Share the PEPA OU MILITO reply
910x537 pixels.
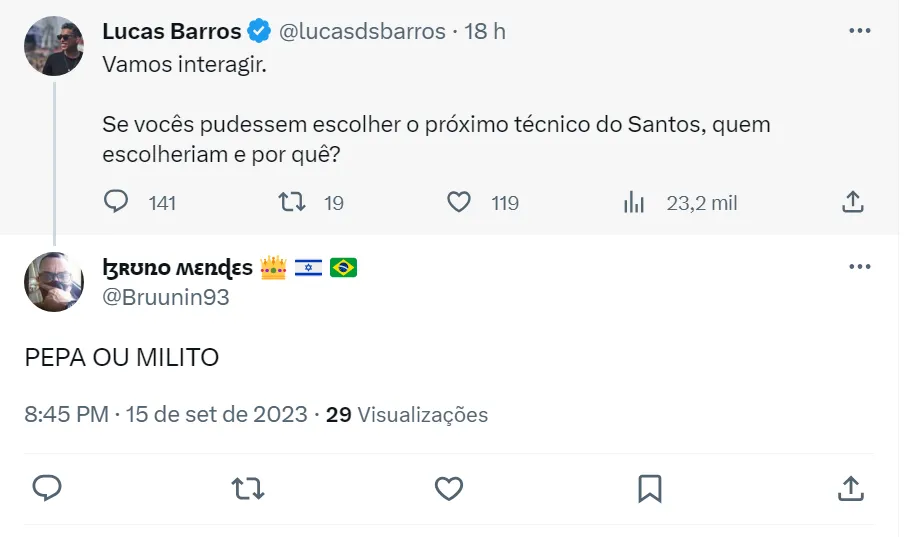point(850,488)
